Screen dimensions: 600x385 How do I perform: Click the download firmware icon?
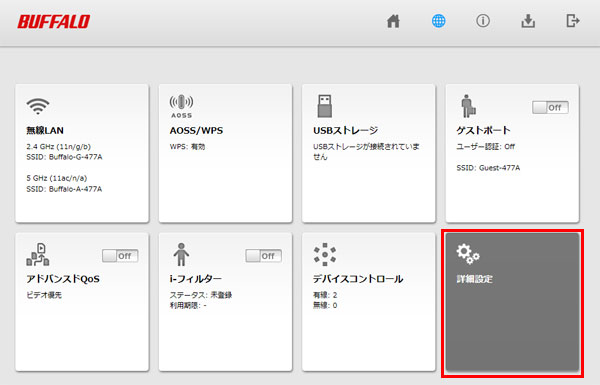coord(528,21)
